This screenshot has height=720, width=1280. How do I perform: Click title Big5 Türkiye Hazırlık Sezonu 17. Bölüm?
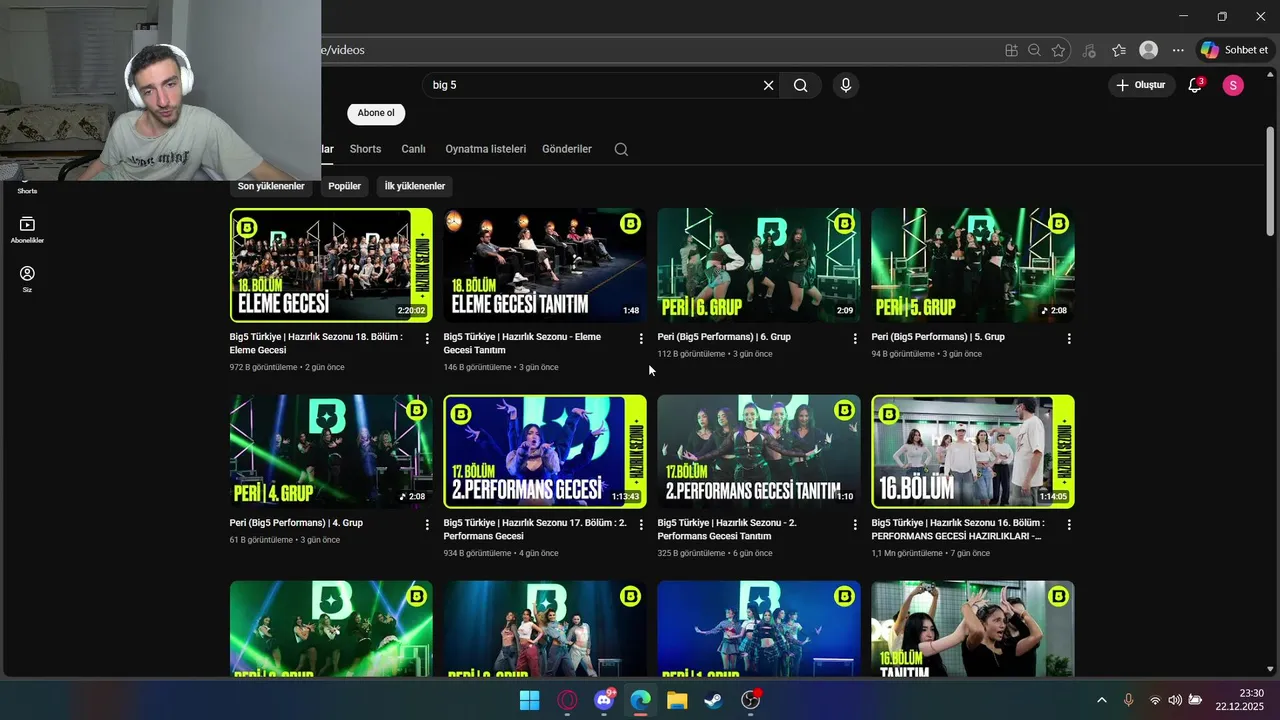(x=535, y=529)
